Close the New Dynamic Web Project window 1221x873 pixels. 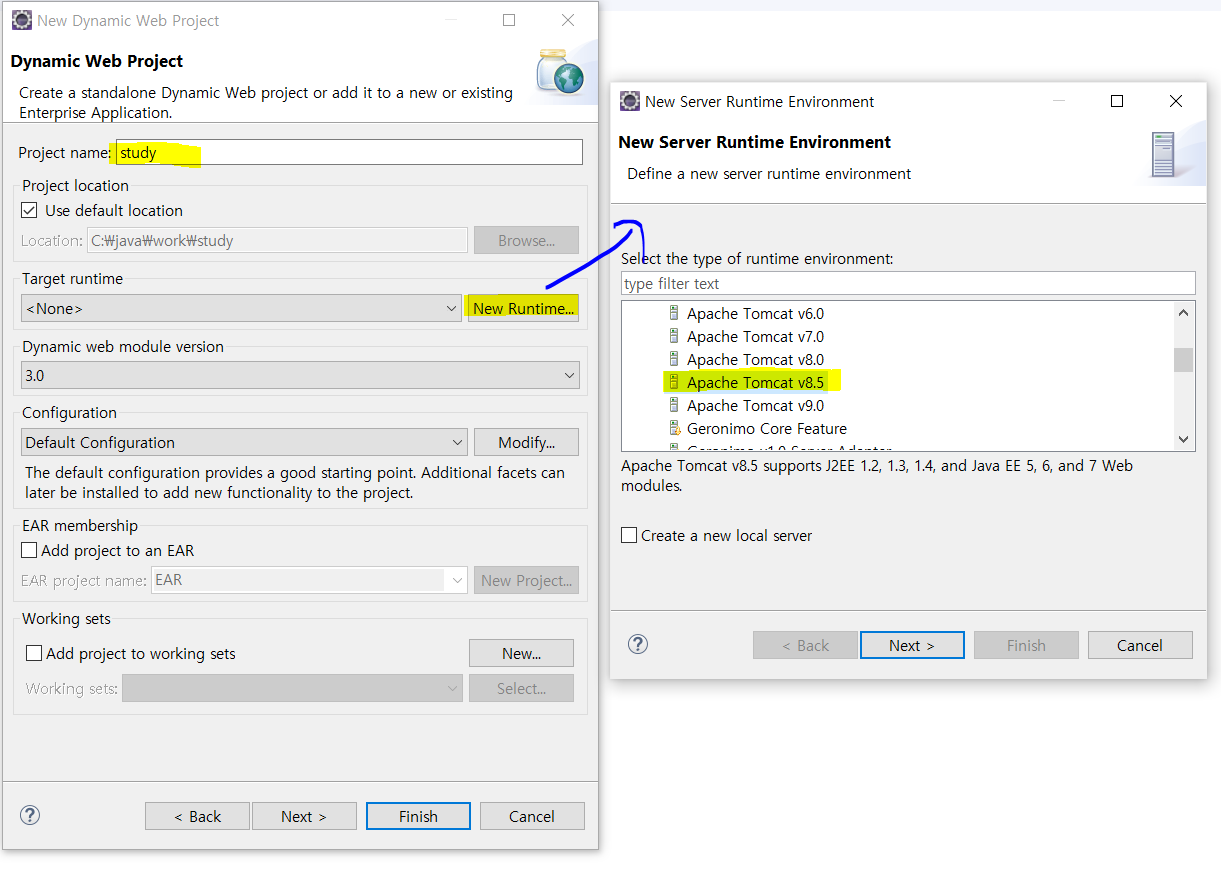point(568,20)
